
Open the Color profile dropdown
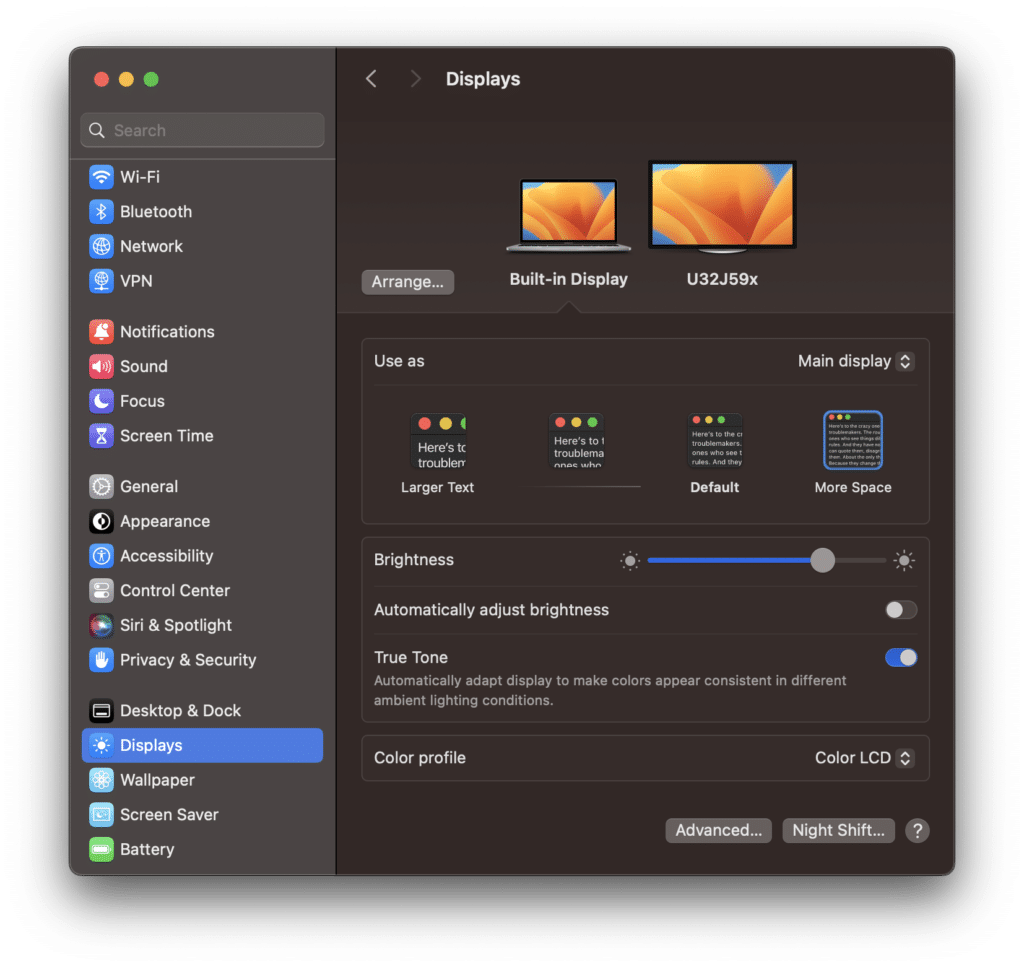[x=862, y=757]
